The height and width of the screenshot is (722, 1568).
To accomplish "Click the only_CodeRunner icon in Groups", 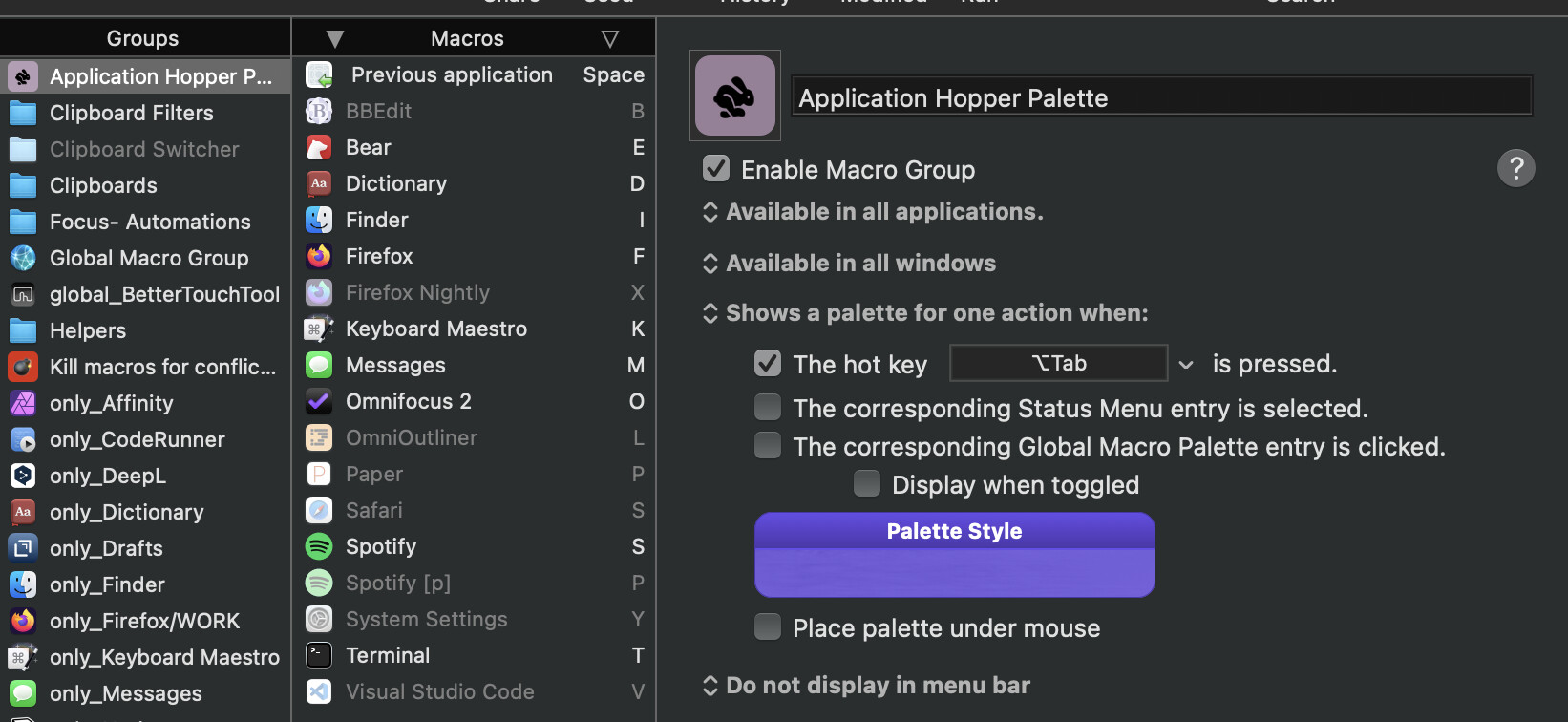I will point(23,439).
